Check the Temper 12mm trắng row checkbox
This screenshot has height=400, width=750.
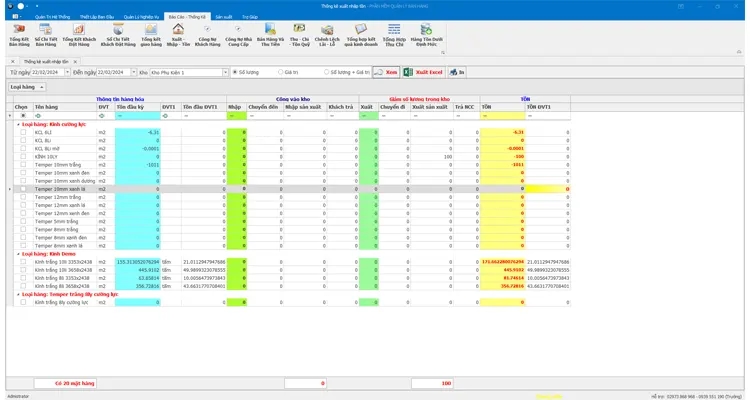23,196
